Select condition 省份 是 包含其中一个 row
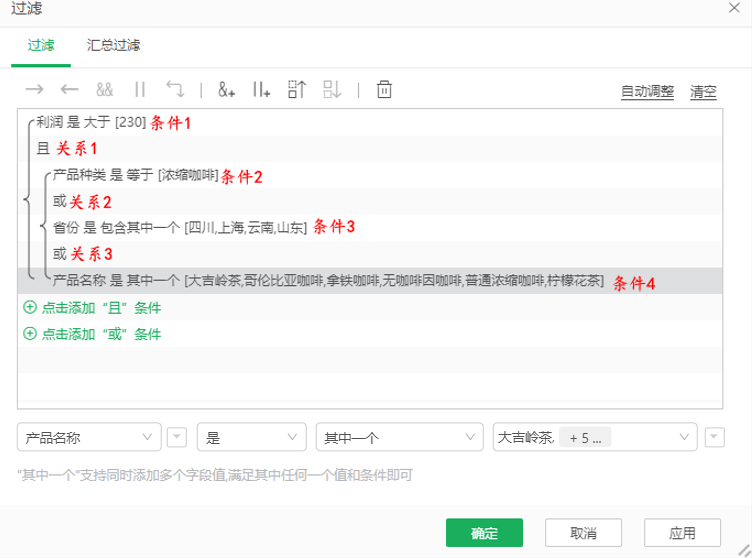The height and width of the screenshot is (558, 752). 370,228
